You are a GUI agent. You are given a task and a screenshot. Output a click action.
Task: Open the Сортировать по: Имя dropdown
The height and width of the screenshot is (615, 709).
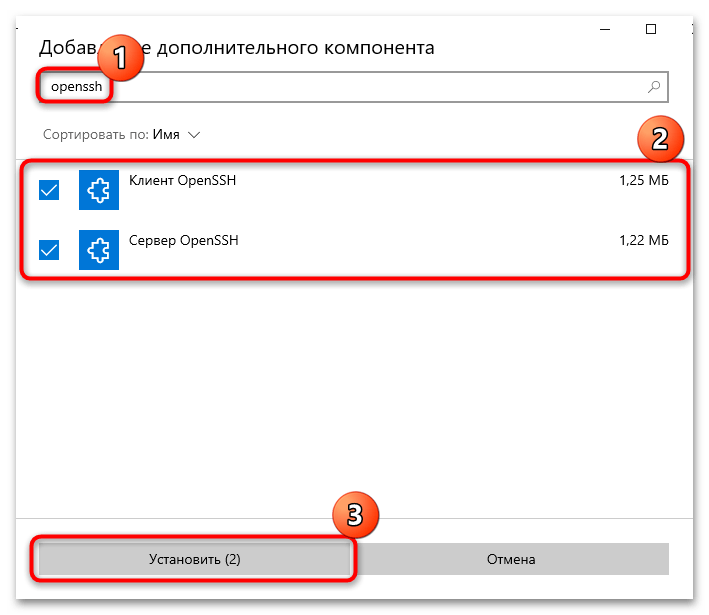tap(121, 135)
